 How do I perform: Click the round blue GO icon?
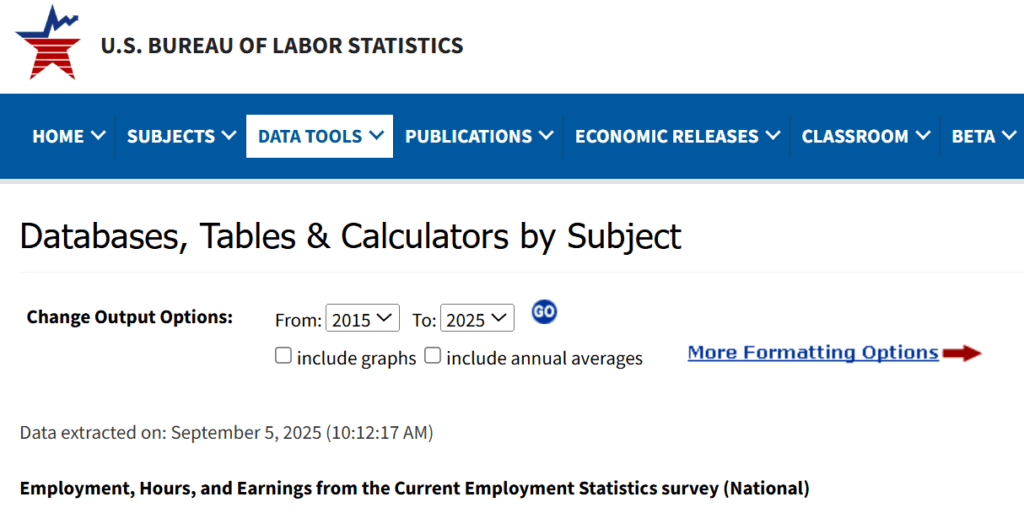click(x=544, y=312)
